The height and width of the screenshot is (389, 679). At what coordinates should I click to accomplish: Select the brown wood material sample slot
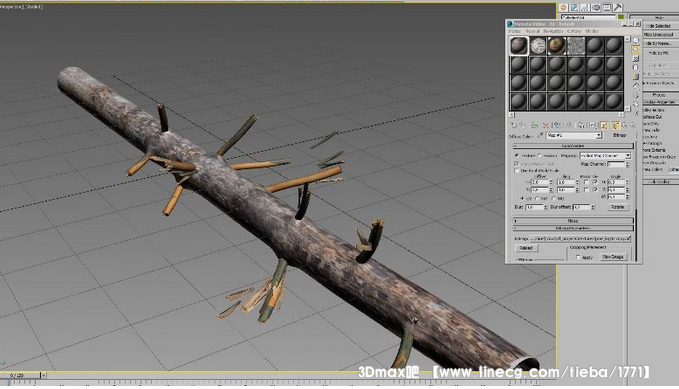(x=556, y=45)
